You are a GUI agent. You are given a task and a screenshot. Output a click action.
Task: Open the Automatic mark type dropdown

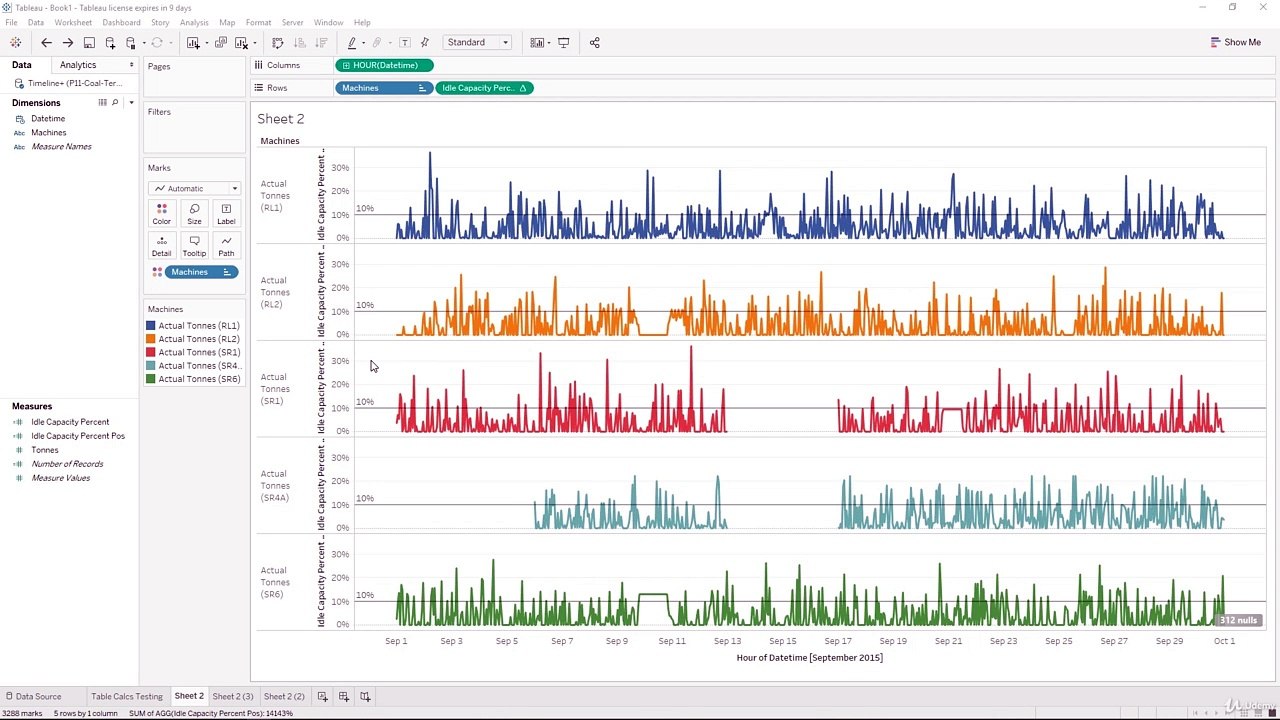click(194, 188)
